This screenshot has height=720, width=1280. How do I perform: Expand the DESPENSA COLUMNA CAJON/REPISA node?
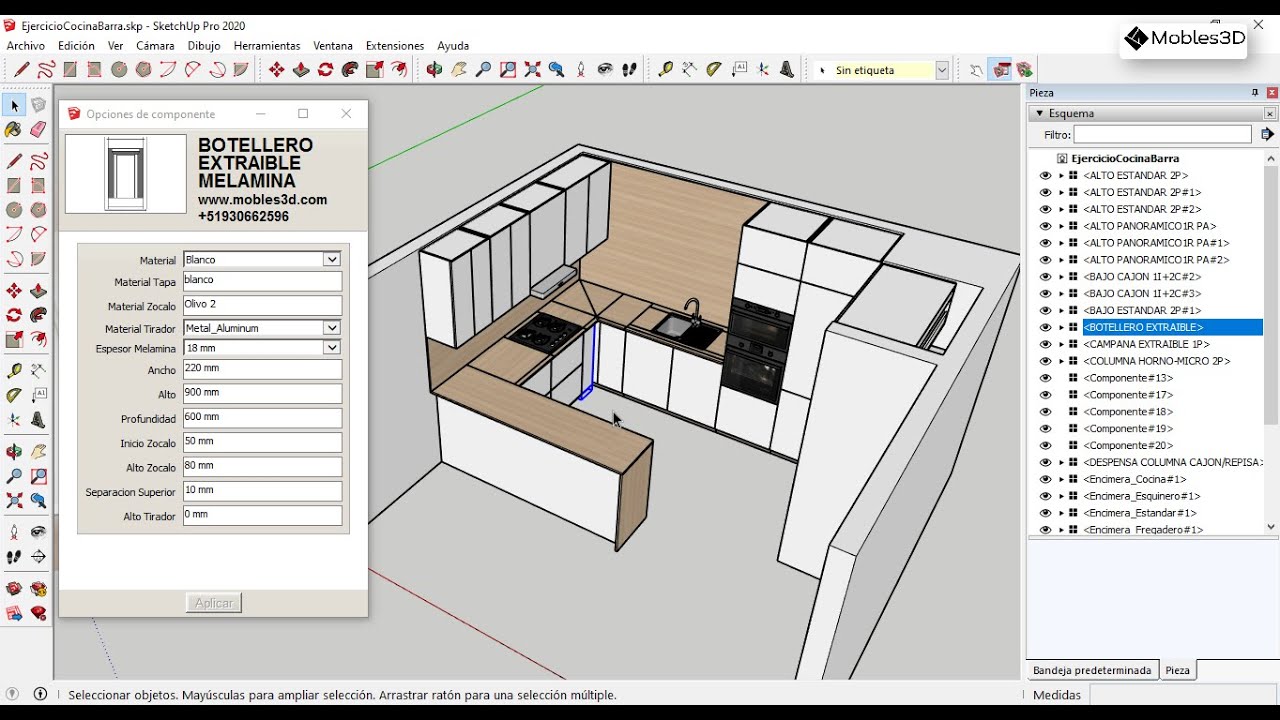1061,462
